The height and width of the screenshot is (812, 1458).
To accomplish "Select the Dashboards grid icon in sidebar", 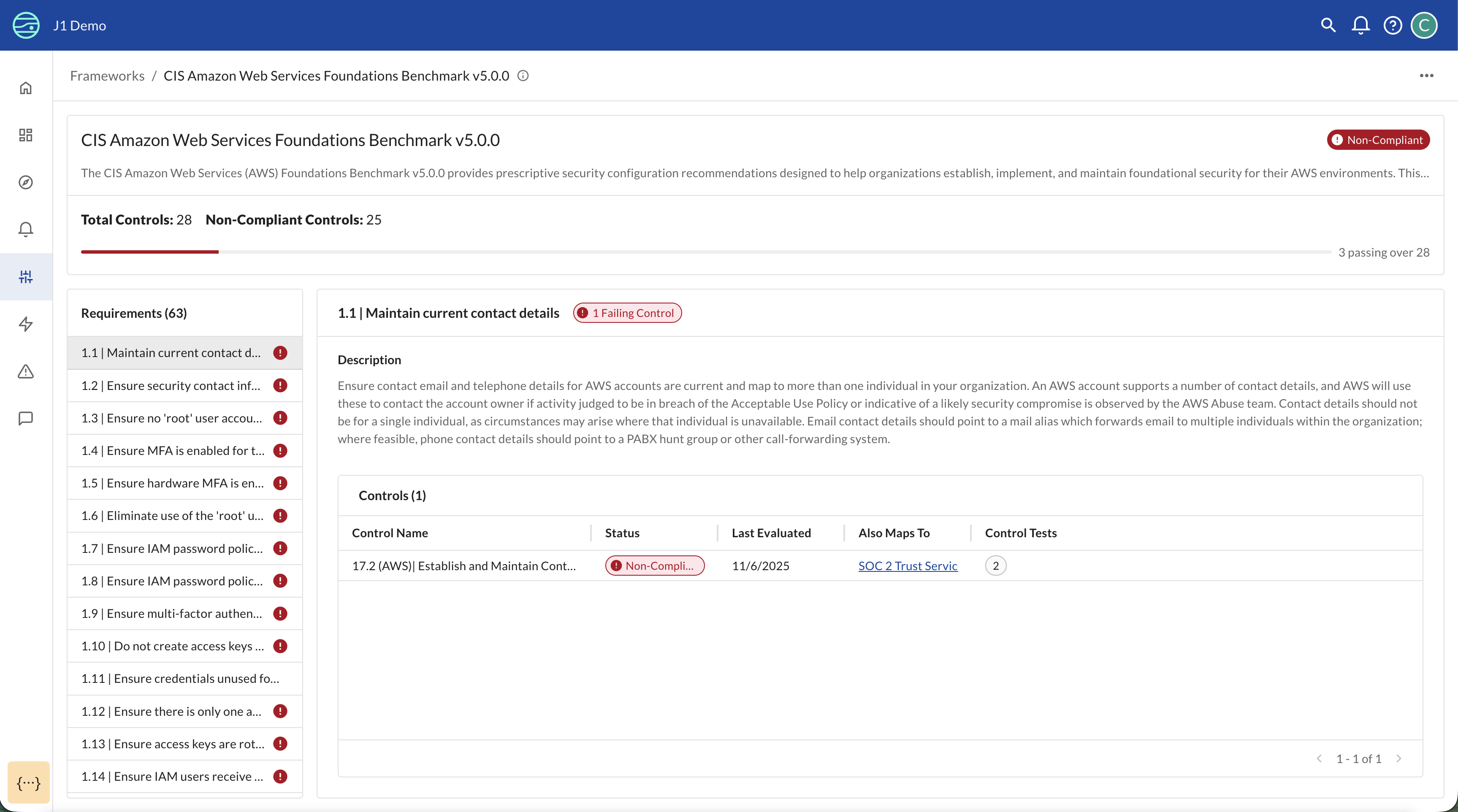I will (x=26, y=135).
